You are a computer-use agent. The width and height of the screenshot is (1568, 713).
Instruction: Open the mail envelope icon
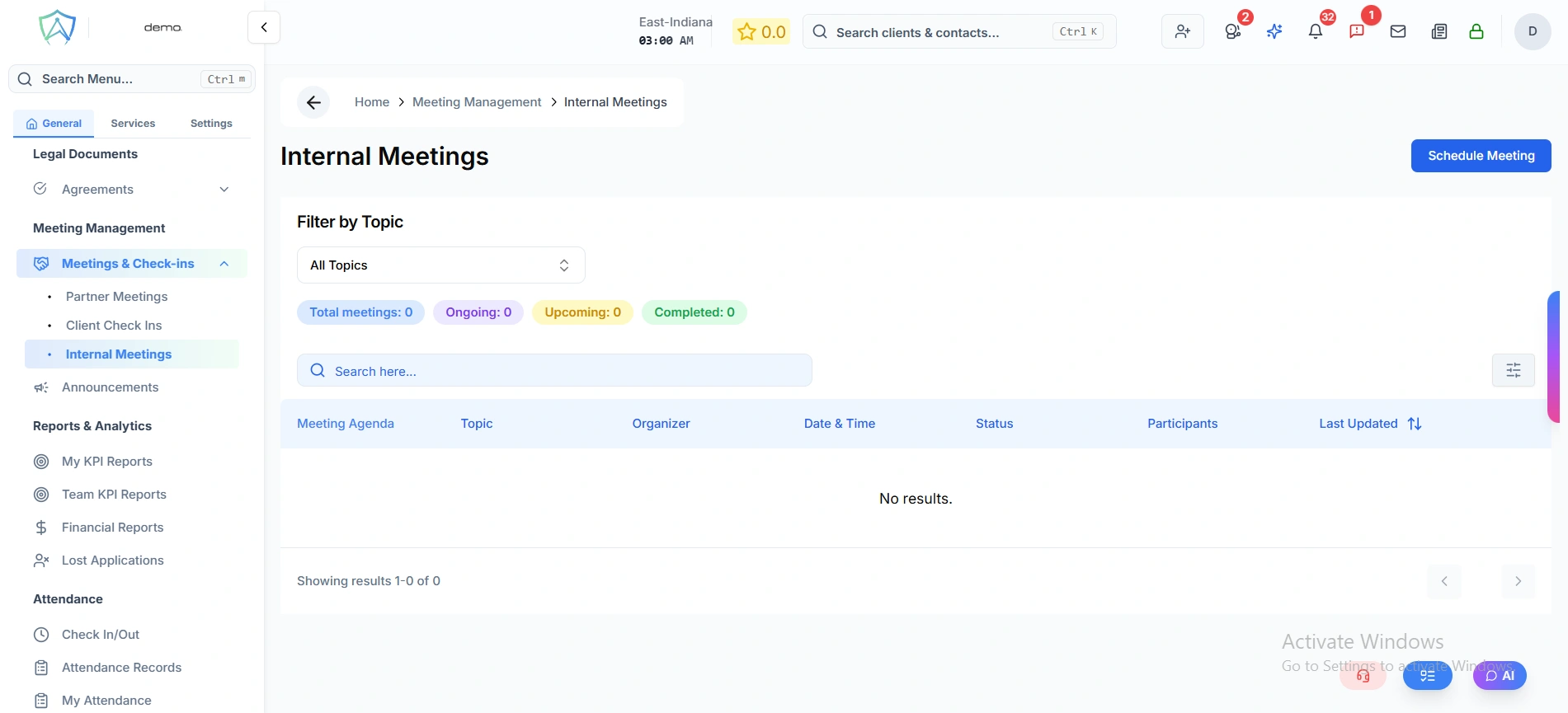click(x=1397, y=31)
